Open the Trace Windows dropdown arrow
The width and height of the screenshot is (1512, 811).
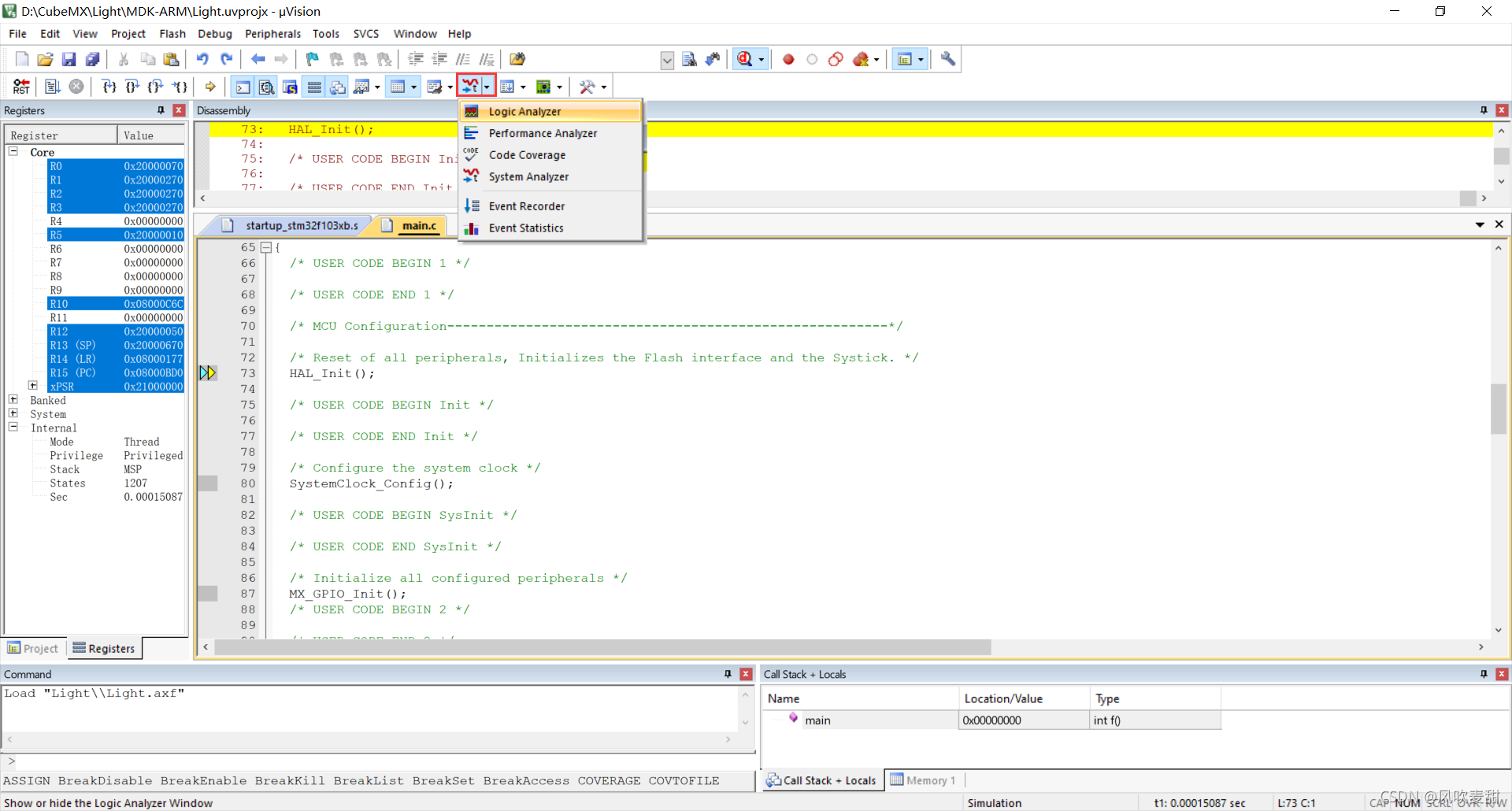click(x=524, y=87)
